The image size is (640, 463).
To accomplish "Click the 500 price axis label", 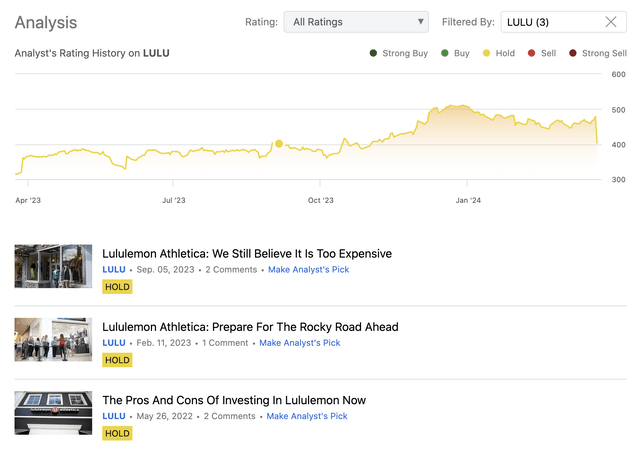I will tap(618, 110).
